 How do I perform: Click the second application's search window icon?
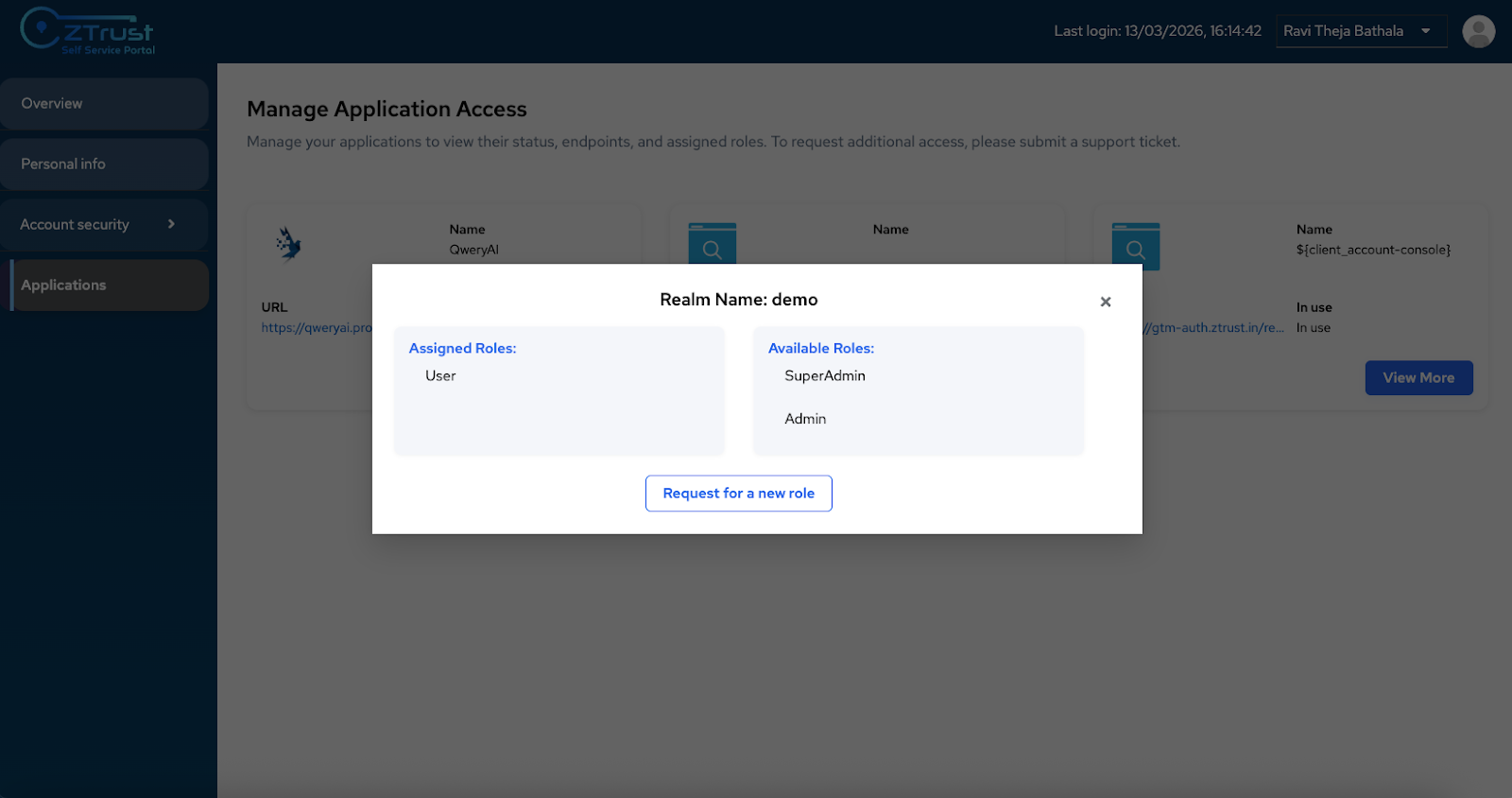[712, 243]
